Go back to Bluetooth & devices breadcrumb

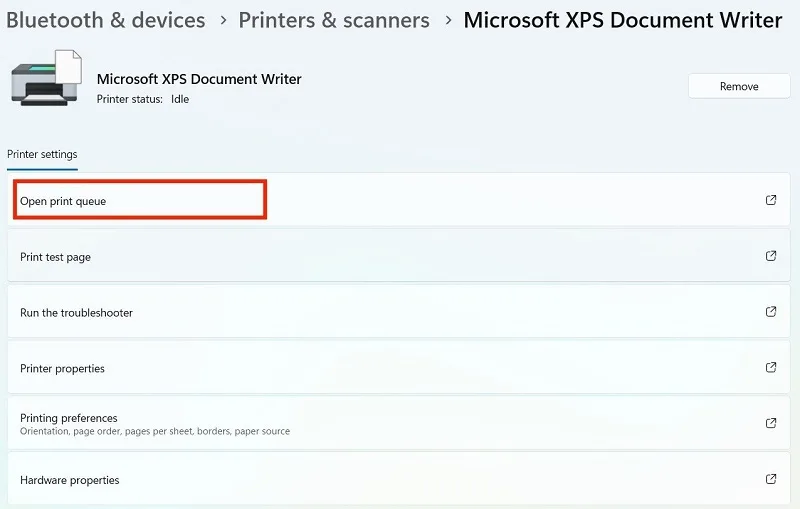tap(106, 20)
